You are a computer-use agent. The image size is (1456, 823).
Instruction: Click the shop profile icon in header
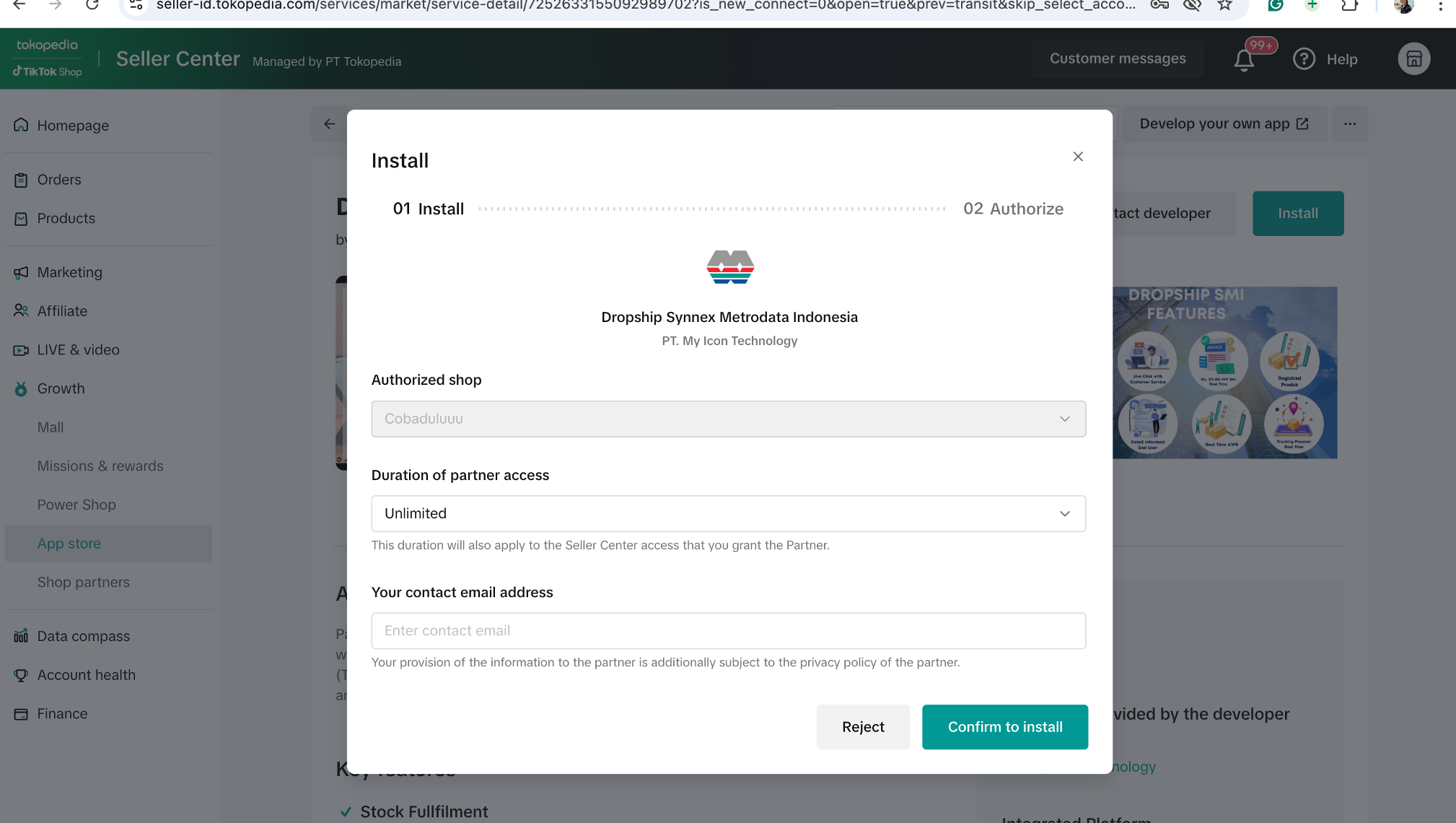coord(1413,59)
